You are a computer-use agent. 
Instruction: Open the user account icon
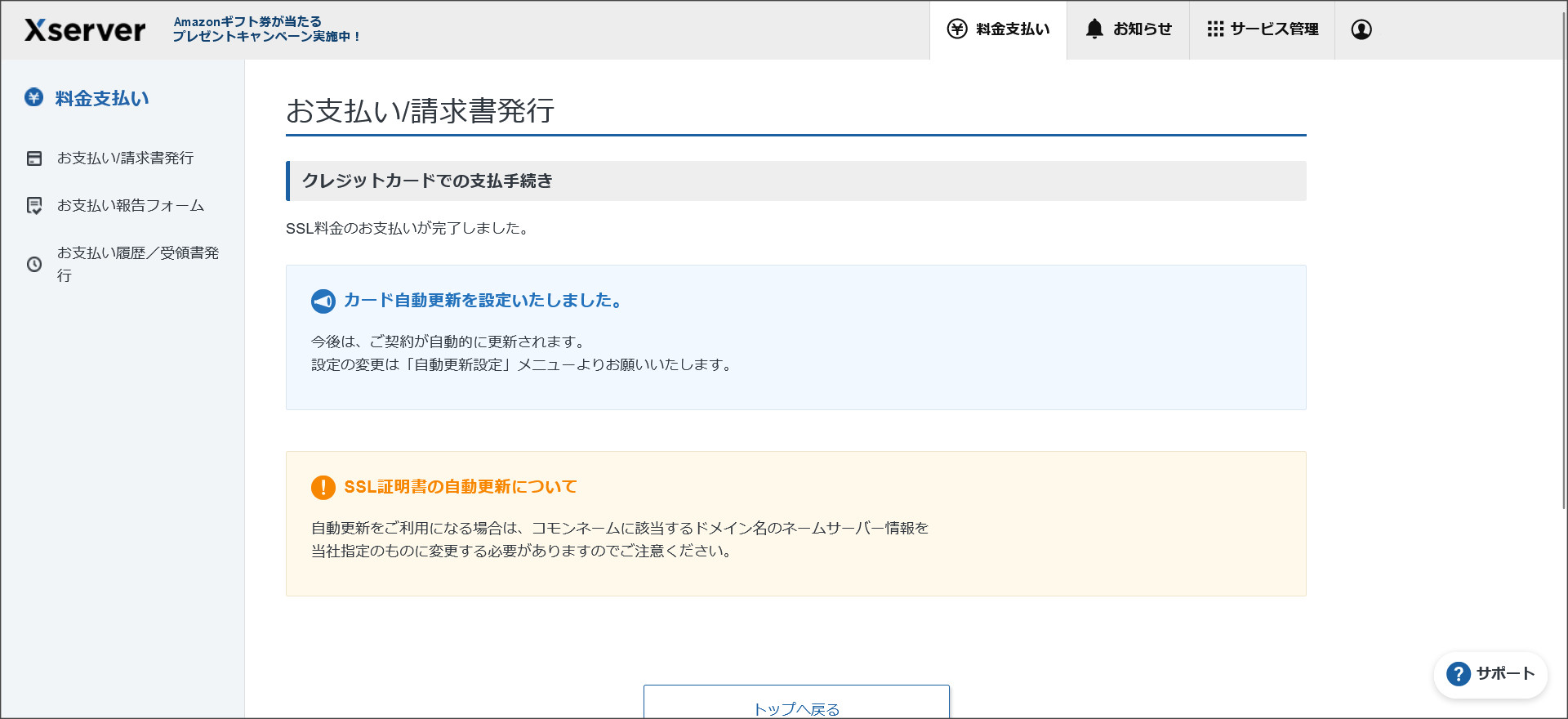pyautogui.click(x=1361, y=29)
